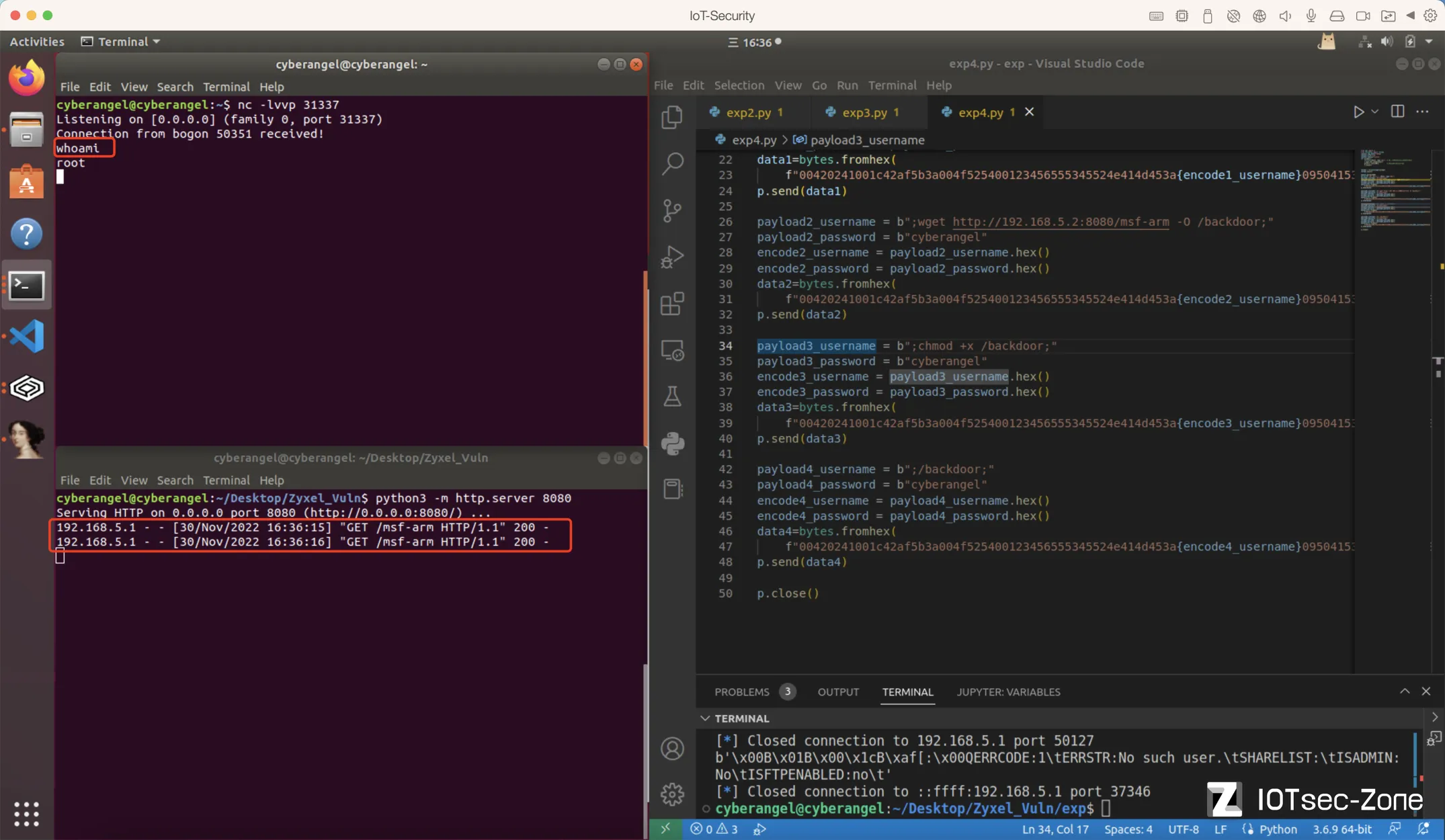Toggle the VM shared folder icon
The width and height of the screenshot is (1445, 840).
coord(1388,15)
